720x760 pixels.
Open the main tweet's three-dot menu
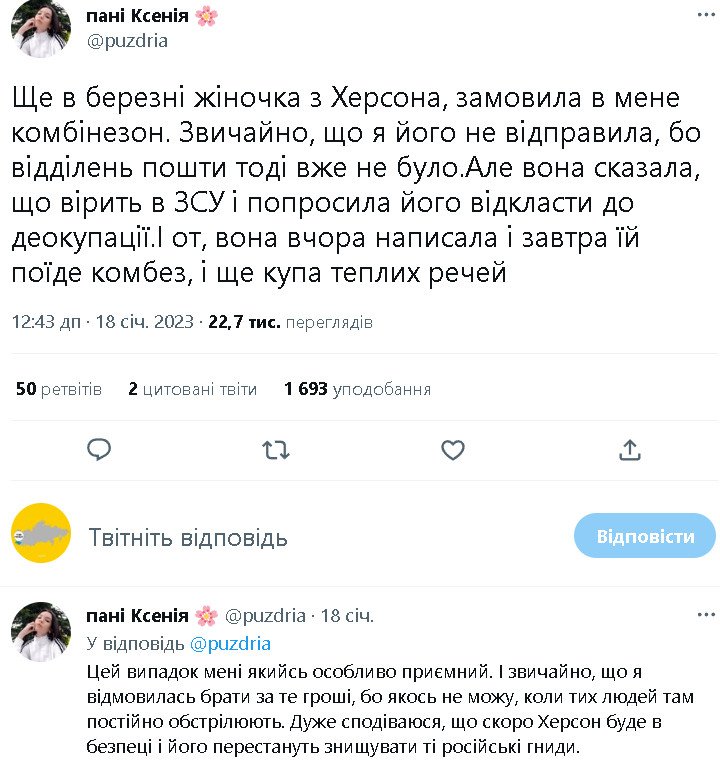pos(705,17)
